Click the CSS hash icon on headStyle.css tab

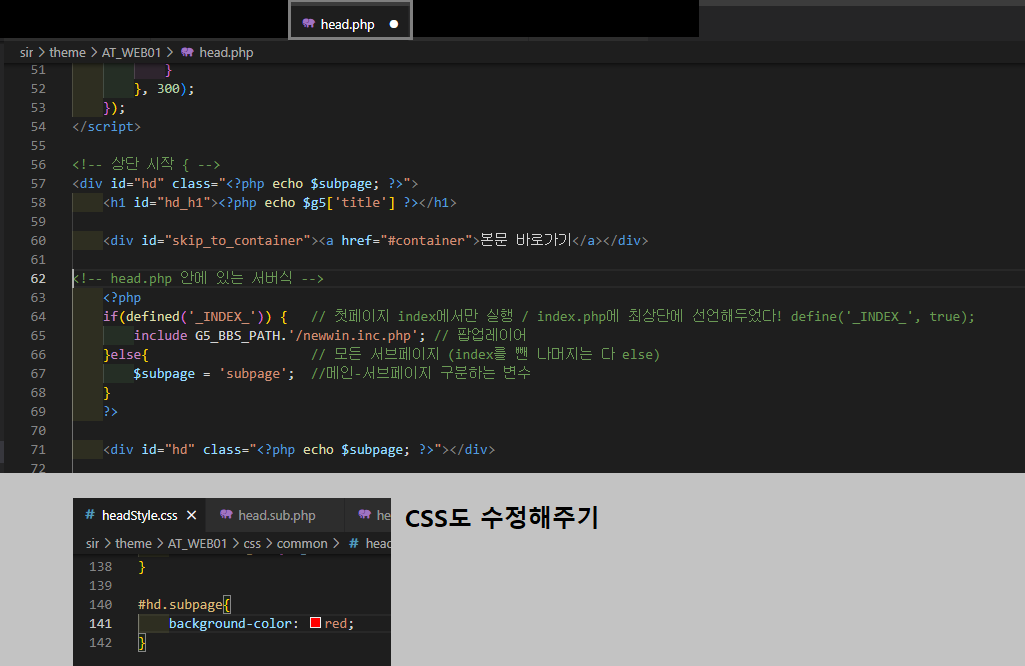(x=90, y=515)
